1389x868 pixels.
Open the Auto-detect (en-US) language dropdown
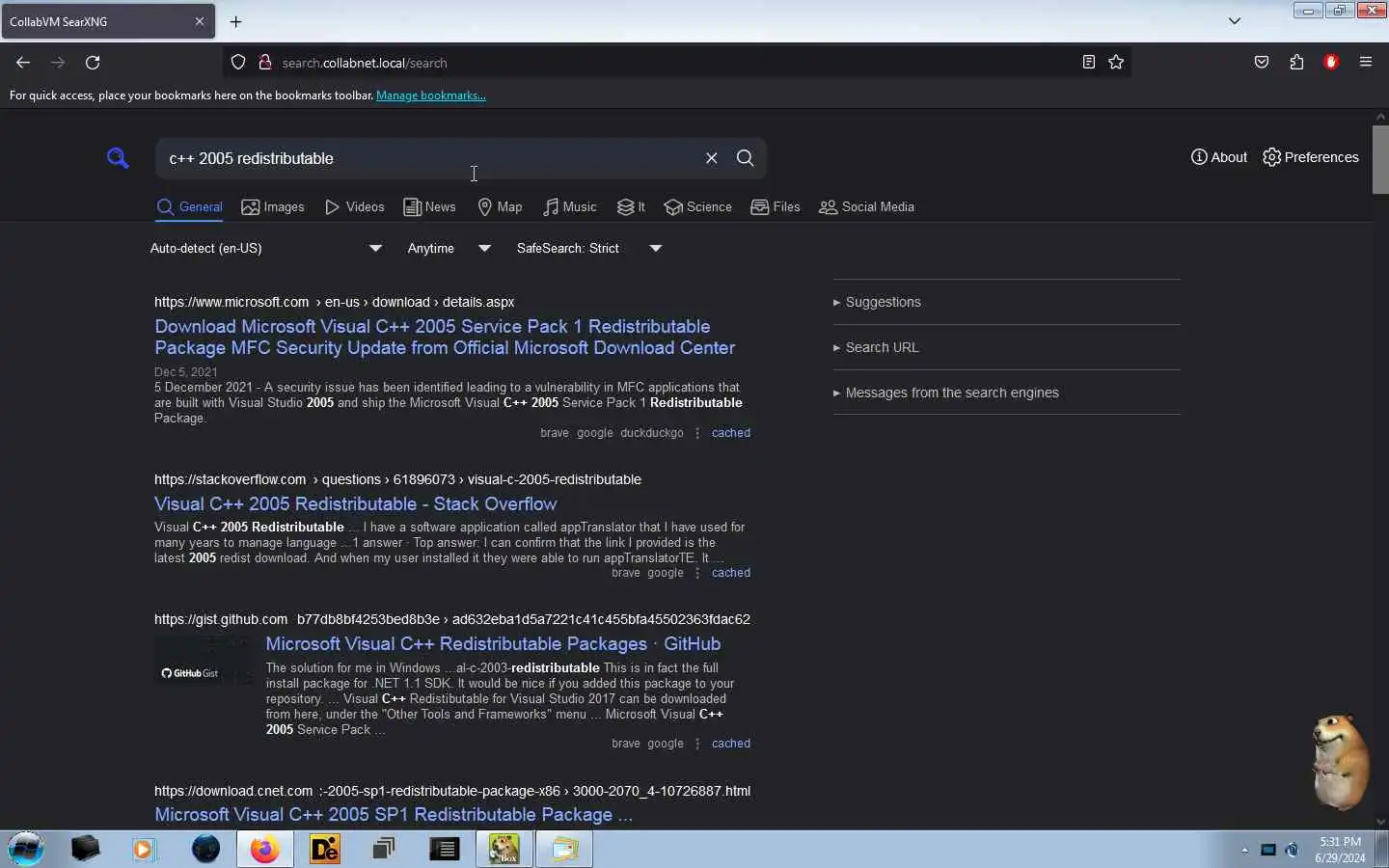266,249
